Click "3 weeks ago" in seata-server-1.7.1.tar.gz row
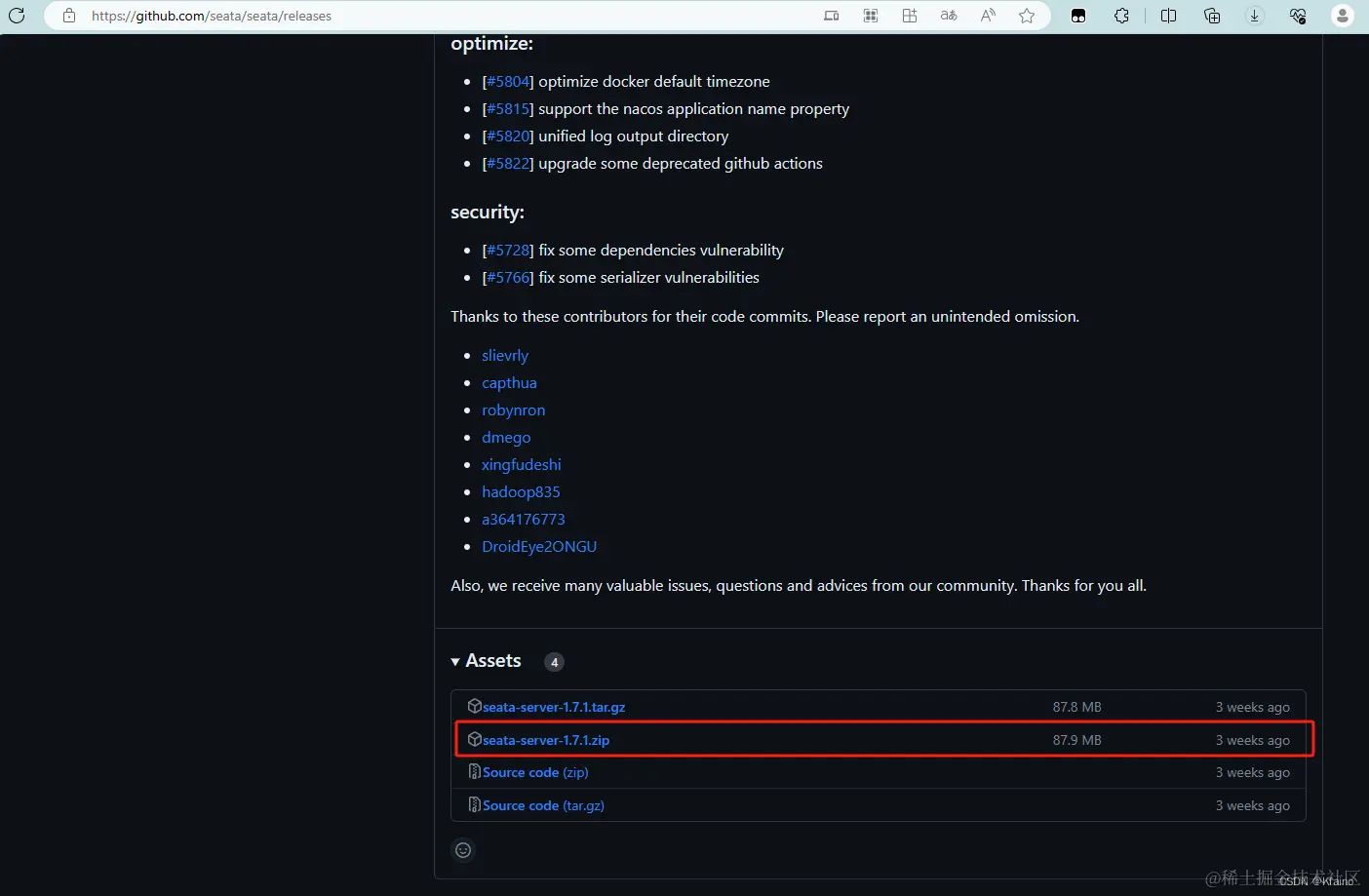Viewport: 1369px width, 896px height. (1252, 707)
